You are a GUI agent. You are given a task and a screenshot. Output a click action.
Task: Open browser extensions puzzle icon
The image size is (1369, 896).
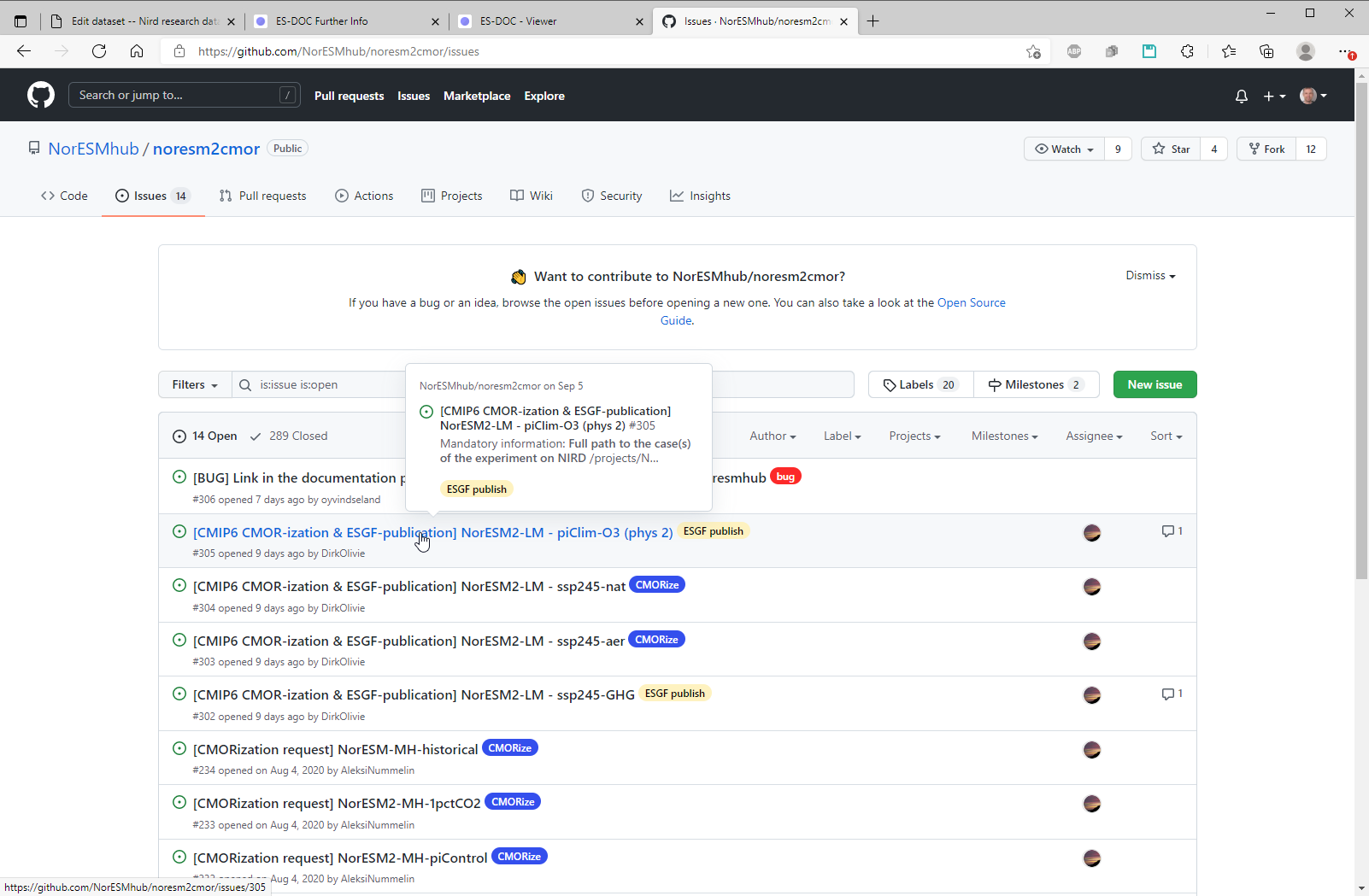1187,51
